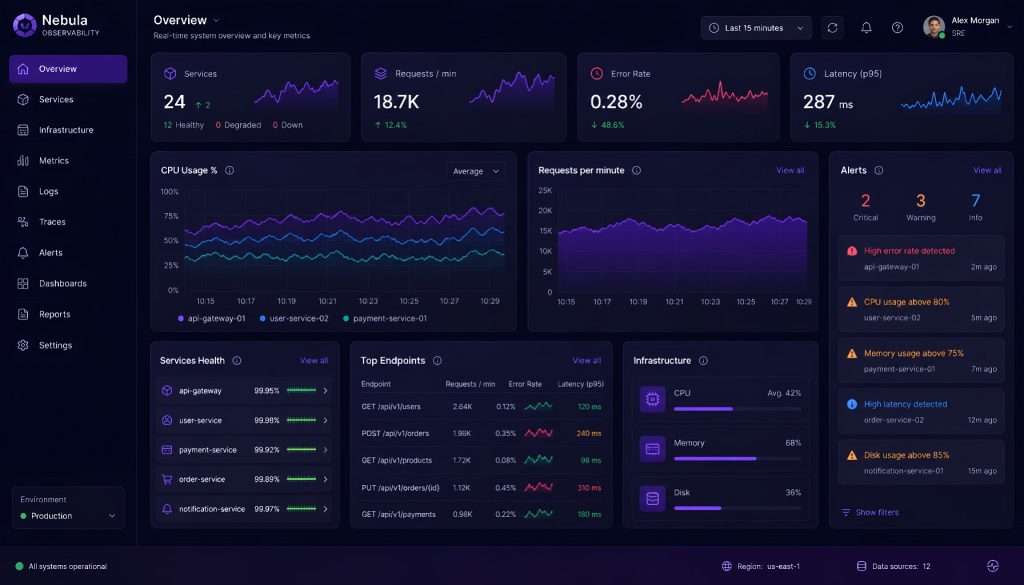
Task: Click the Requests / min layers icon
Action: [381, 74]
